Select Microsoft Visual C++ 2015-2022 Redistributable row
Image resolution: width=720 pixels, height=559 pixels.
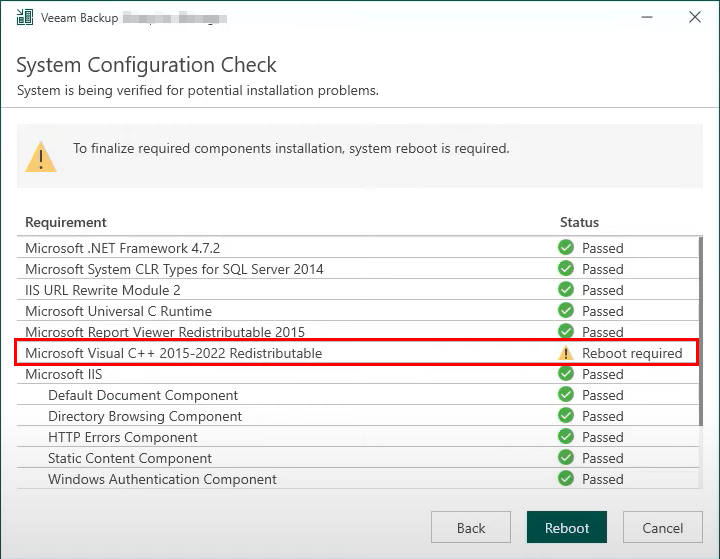[x=358, y=353]
